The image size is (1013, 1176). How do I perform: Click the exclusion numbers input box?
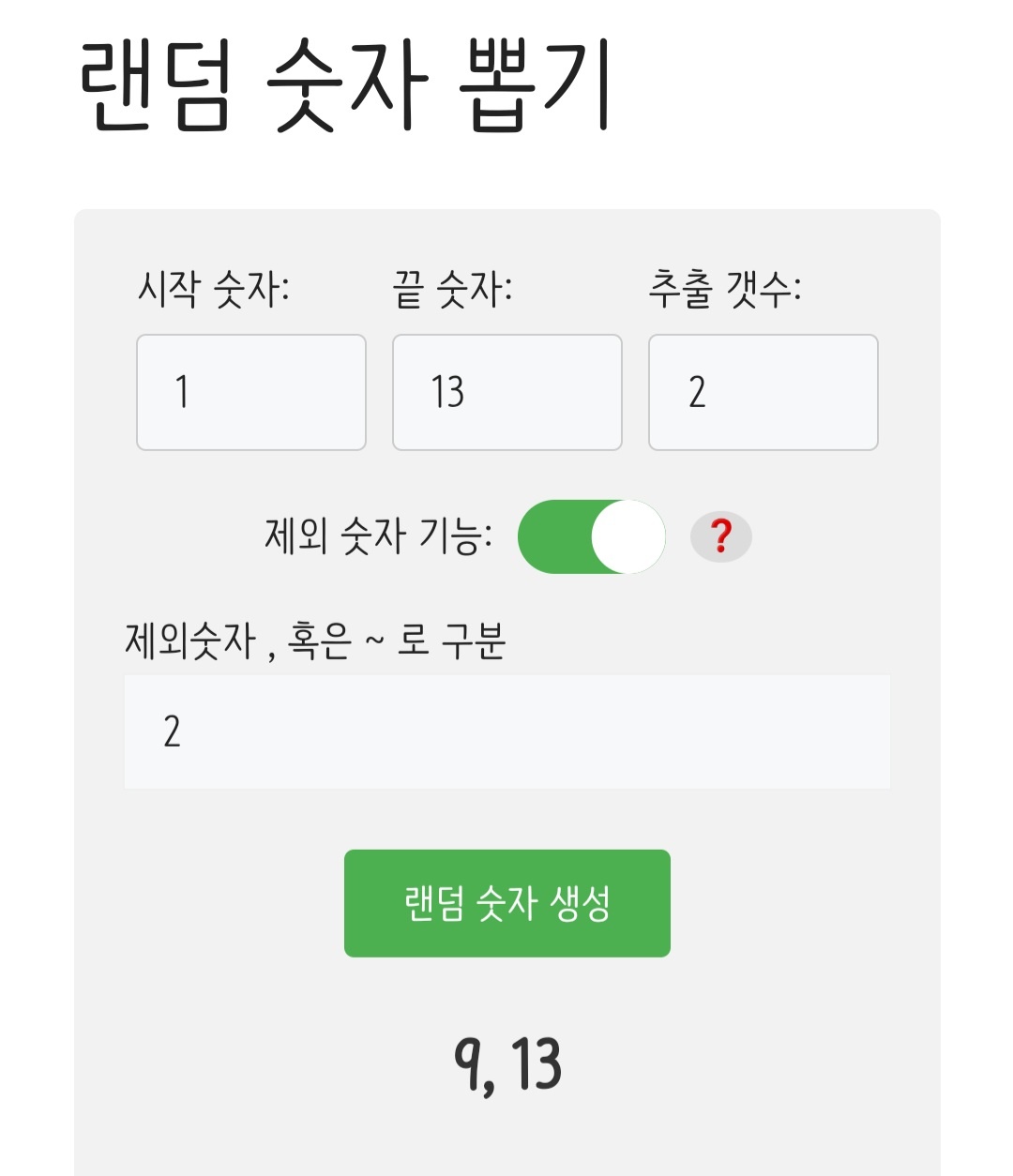tap(506, 731)
